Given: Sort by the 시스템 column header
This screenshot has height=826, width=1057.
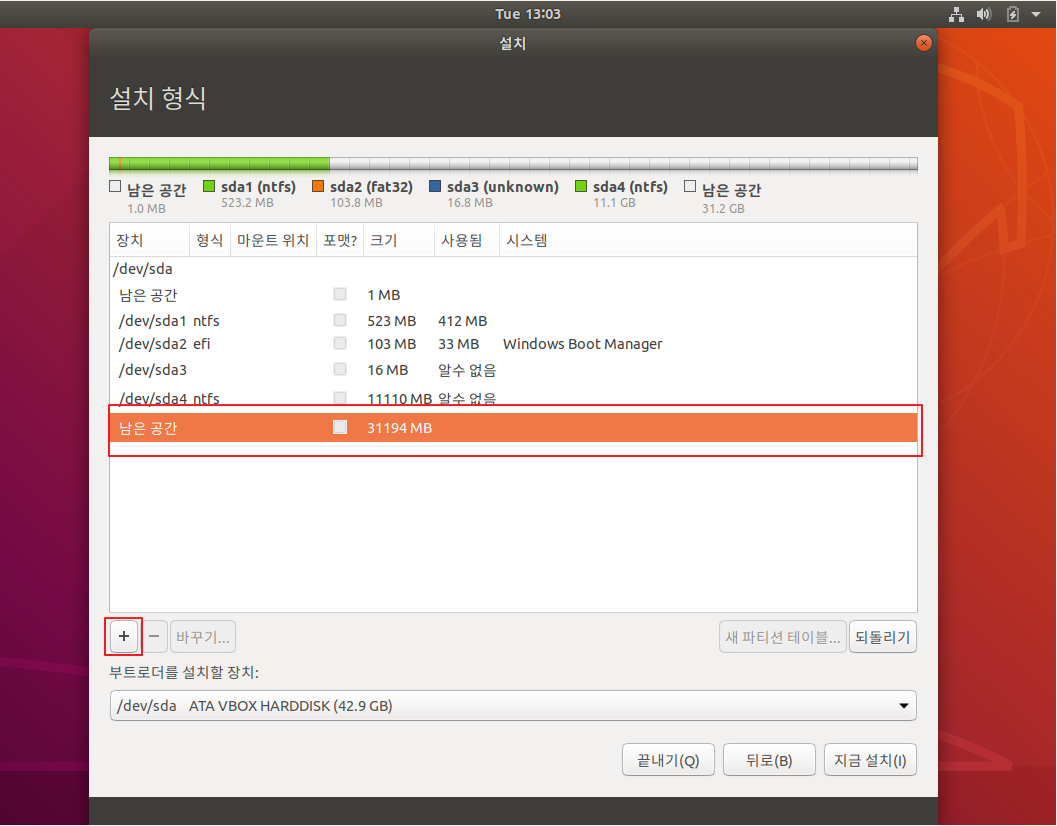Looking at the screenshot, I should click(x=708, y=240).
